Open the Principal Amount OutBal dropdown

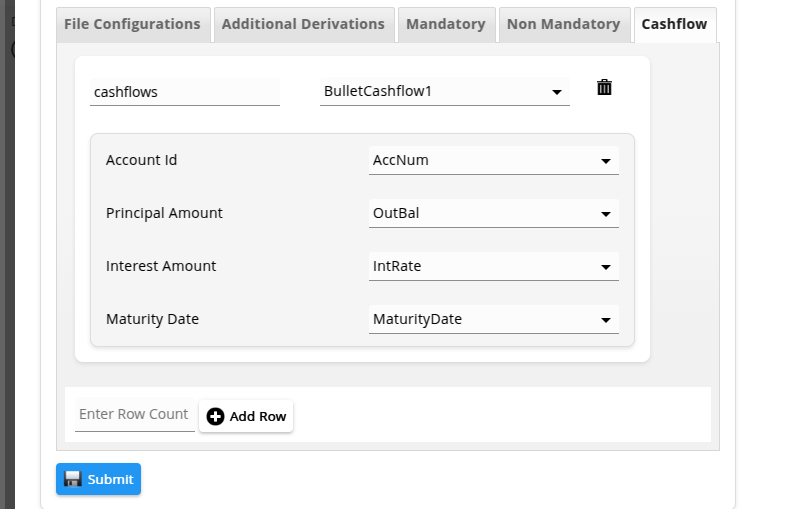494,213
